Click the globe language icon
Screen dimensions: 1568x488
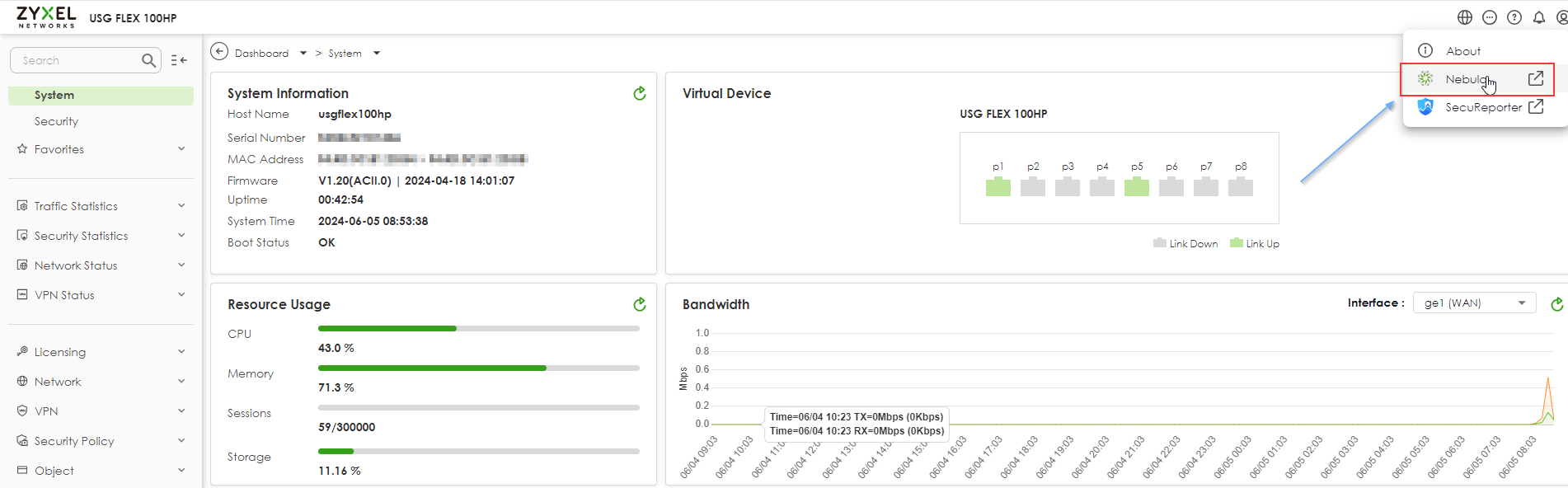tap(1464, 17)
